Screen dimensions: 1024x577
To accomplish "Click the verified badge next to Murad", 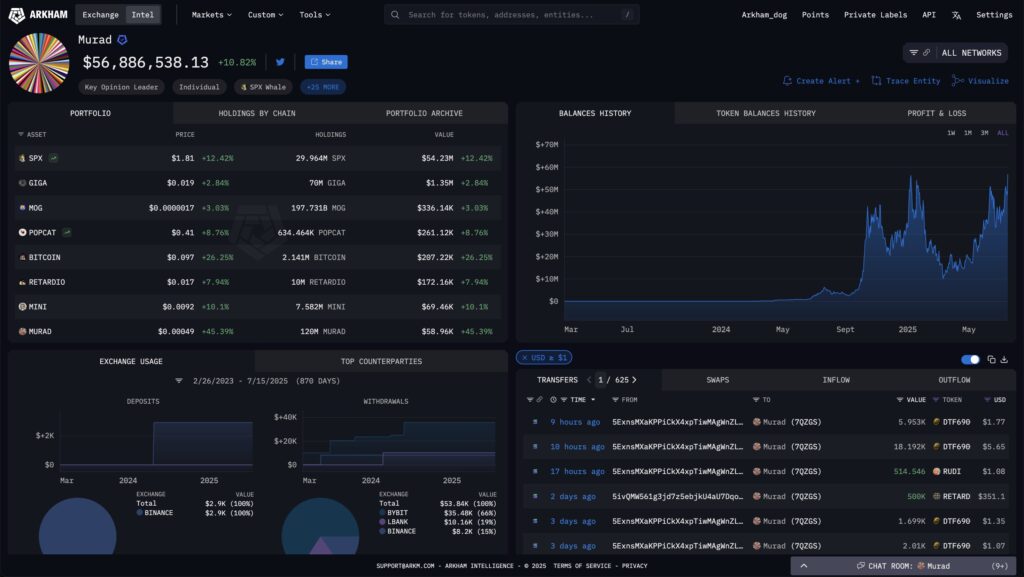I will 122,40.
